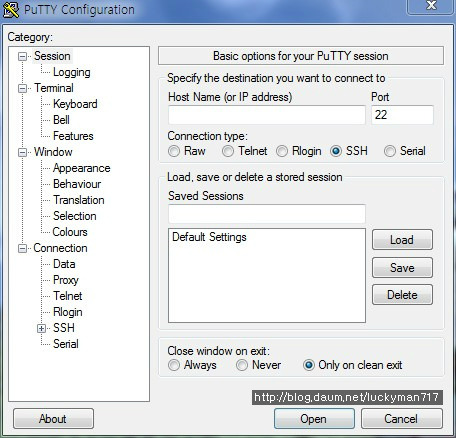Image resolution: width=456 pixels, height=438 pixels.
Task: Open the Serial category in the tree
Action: point(66,344)
